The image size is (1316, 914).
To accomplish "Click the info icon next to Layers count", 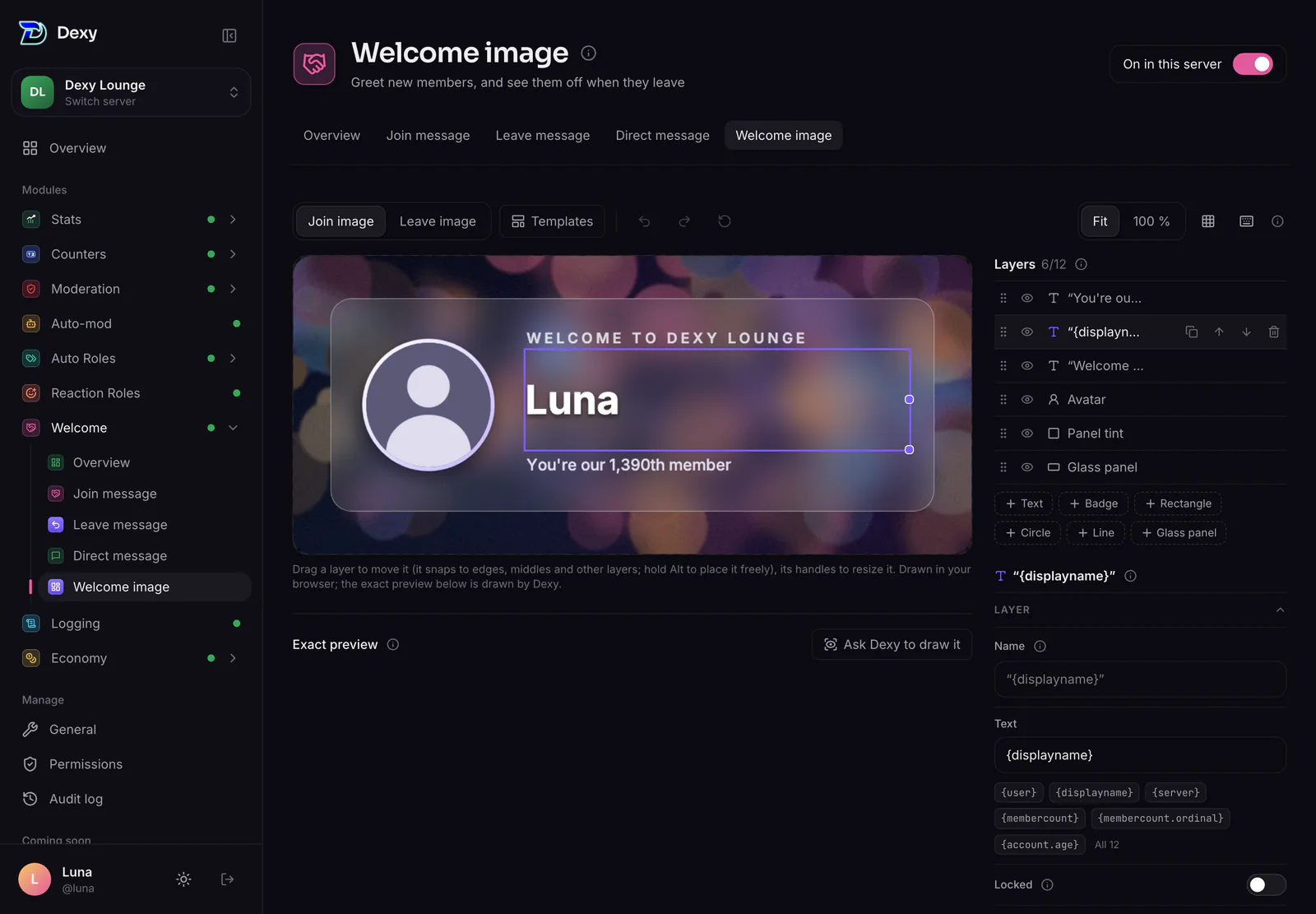I will pos(1082,264).
